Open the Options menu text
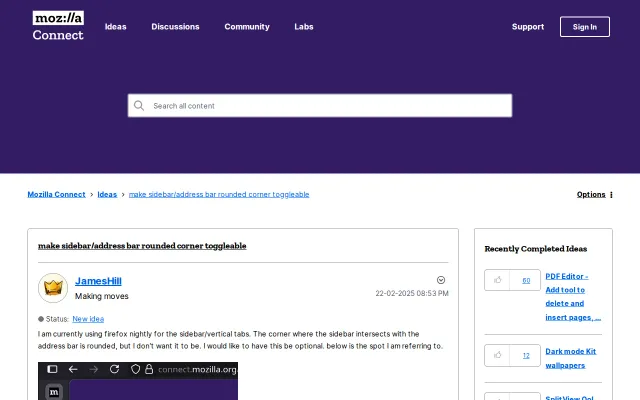Screen dimensions: 640x400 click(591, 194)
